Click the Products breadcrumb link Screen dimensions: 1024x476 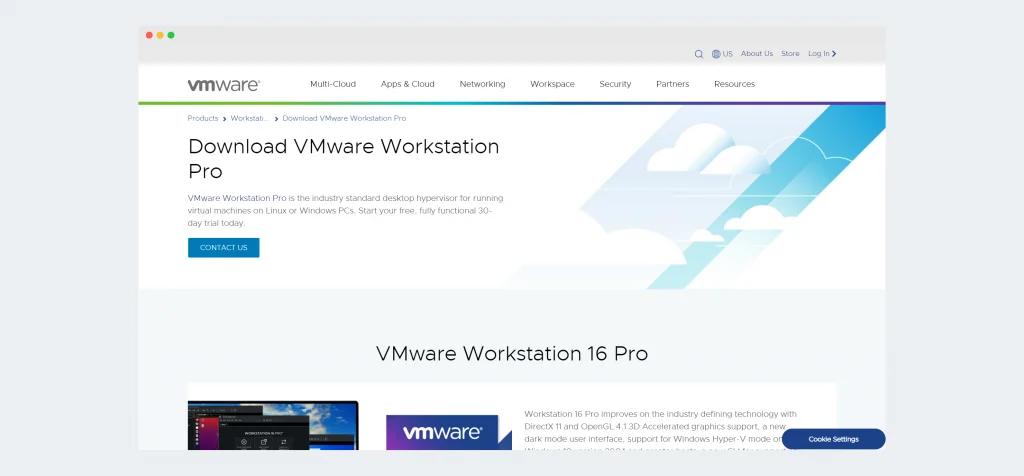coord(202,118)
